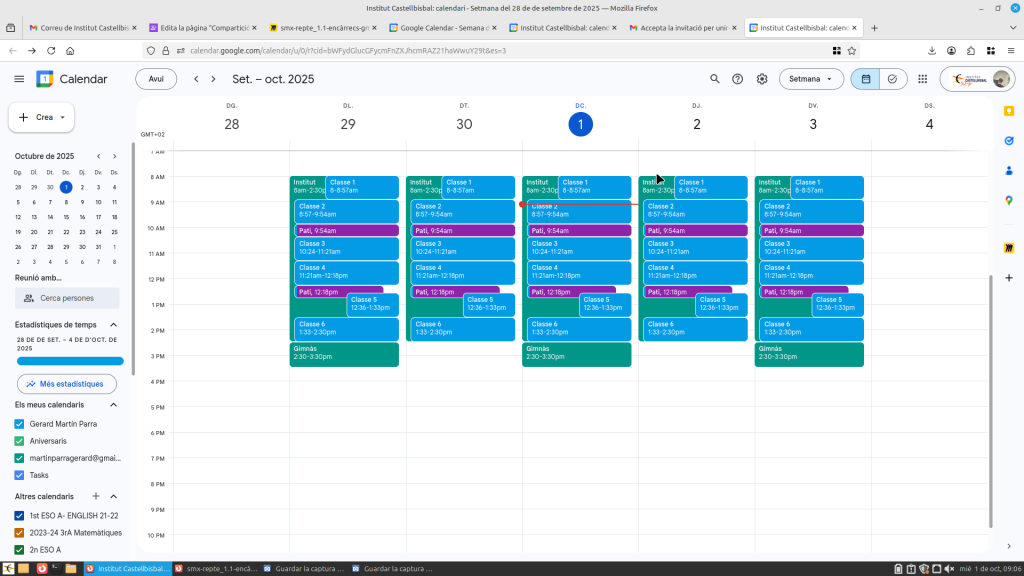Open the settings gear menu
Image resolution: width=1024 pixels, height=576 pixels.
coord(762,79)
